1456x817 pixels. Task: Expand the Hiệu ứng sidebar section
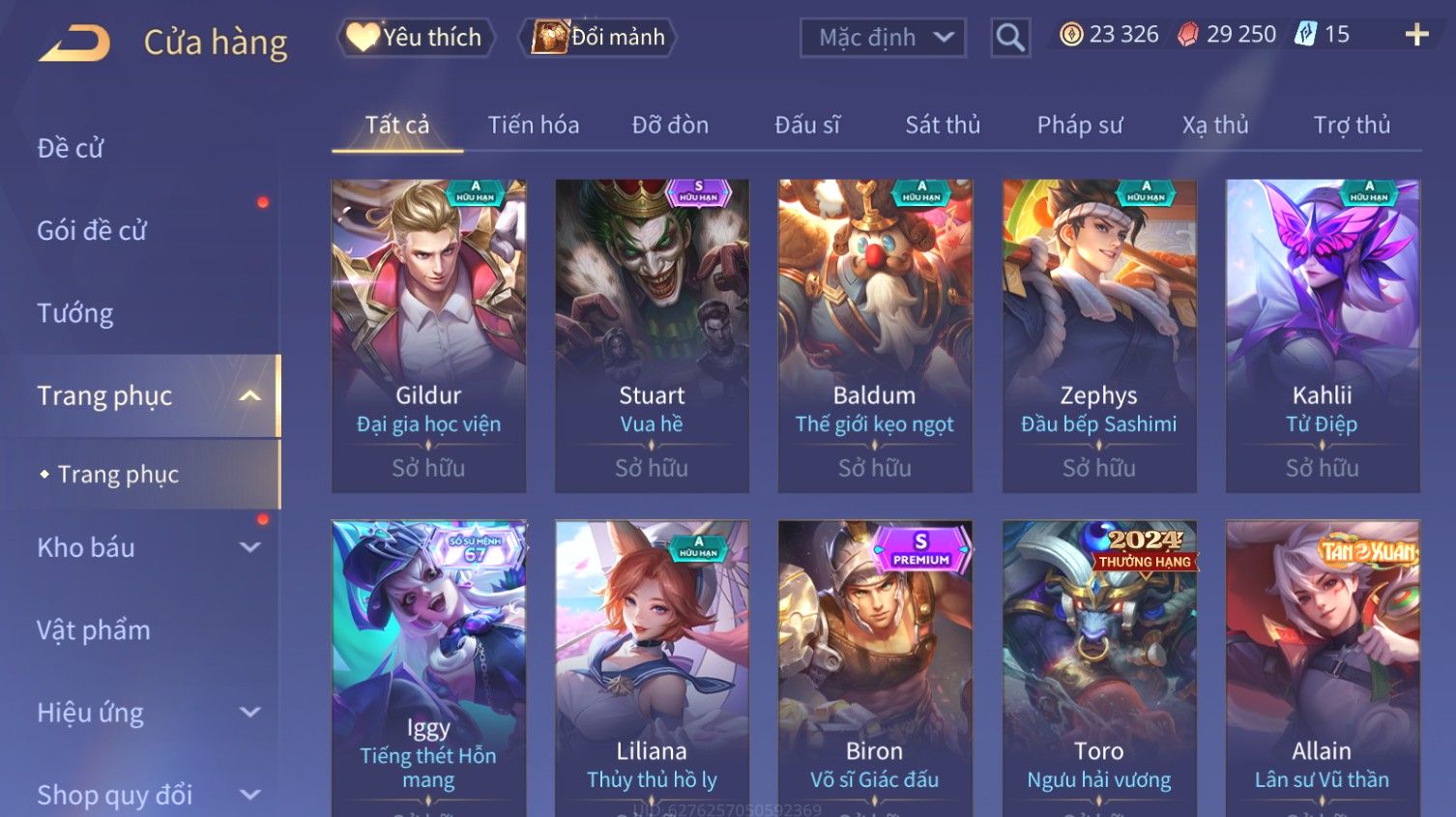click(x=250, y=714)
